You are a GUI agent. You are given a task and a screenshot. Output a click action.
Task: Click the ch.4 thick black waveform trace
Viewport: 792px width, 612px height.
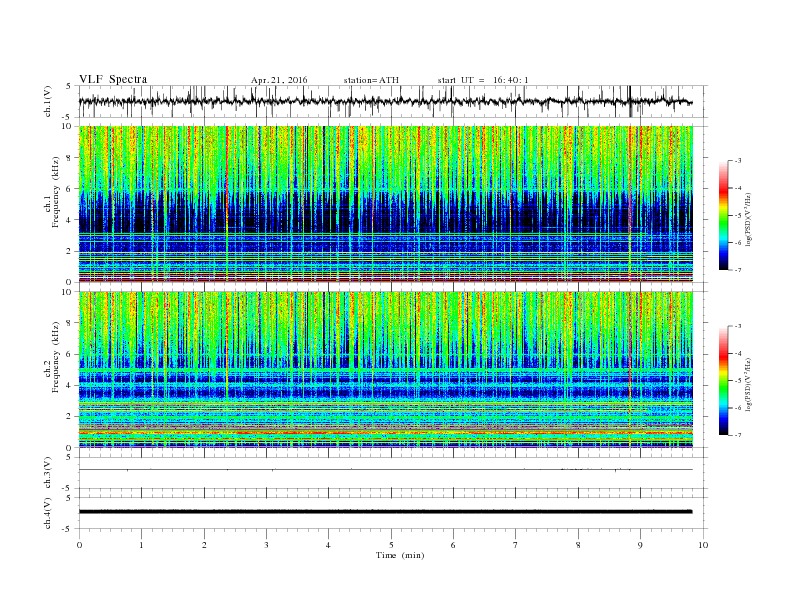385,512
